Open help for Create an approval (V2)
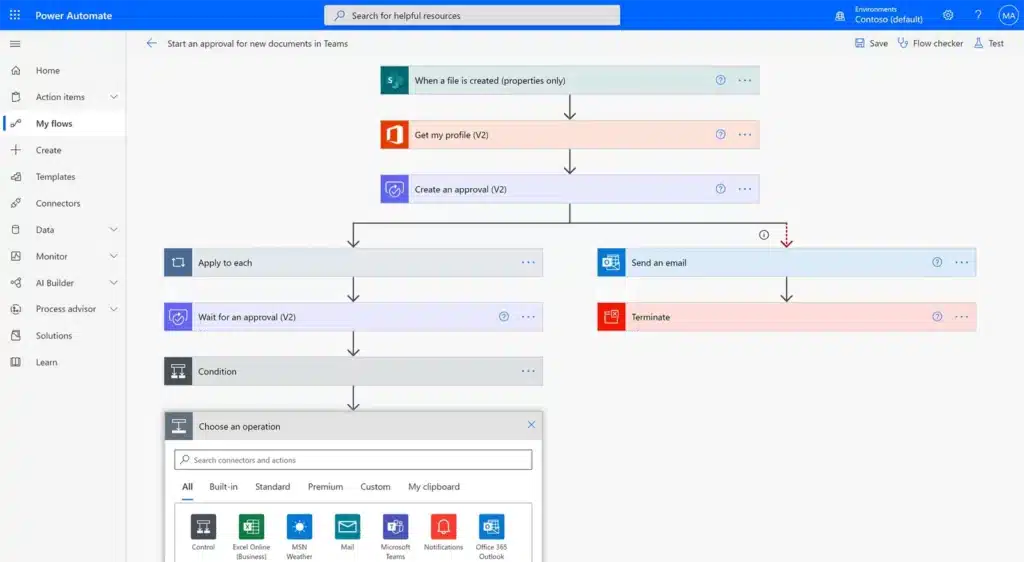 720,189
